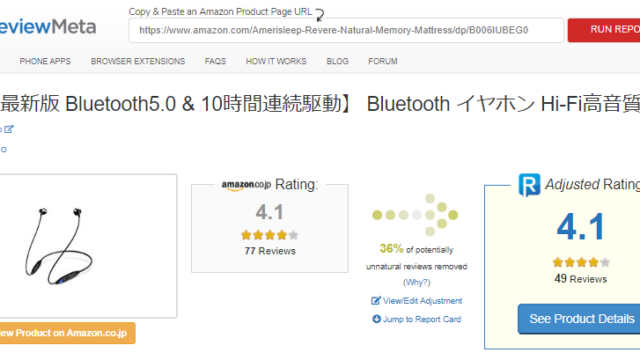Click the down-arrow icon beside Jump to Report Card

pos(376,319)
